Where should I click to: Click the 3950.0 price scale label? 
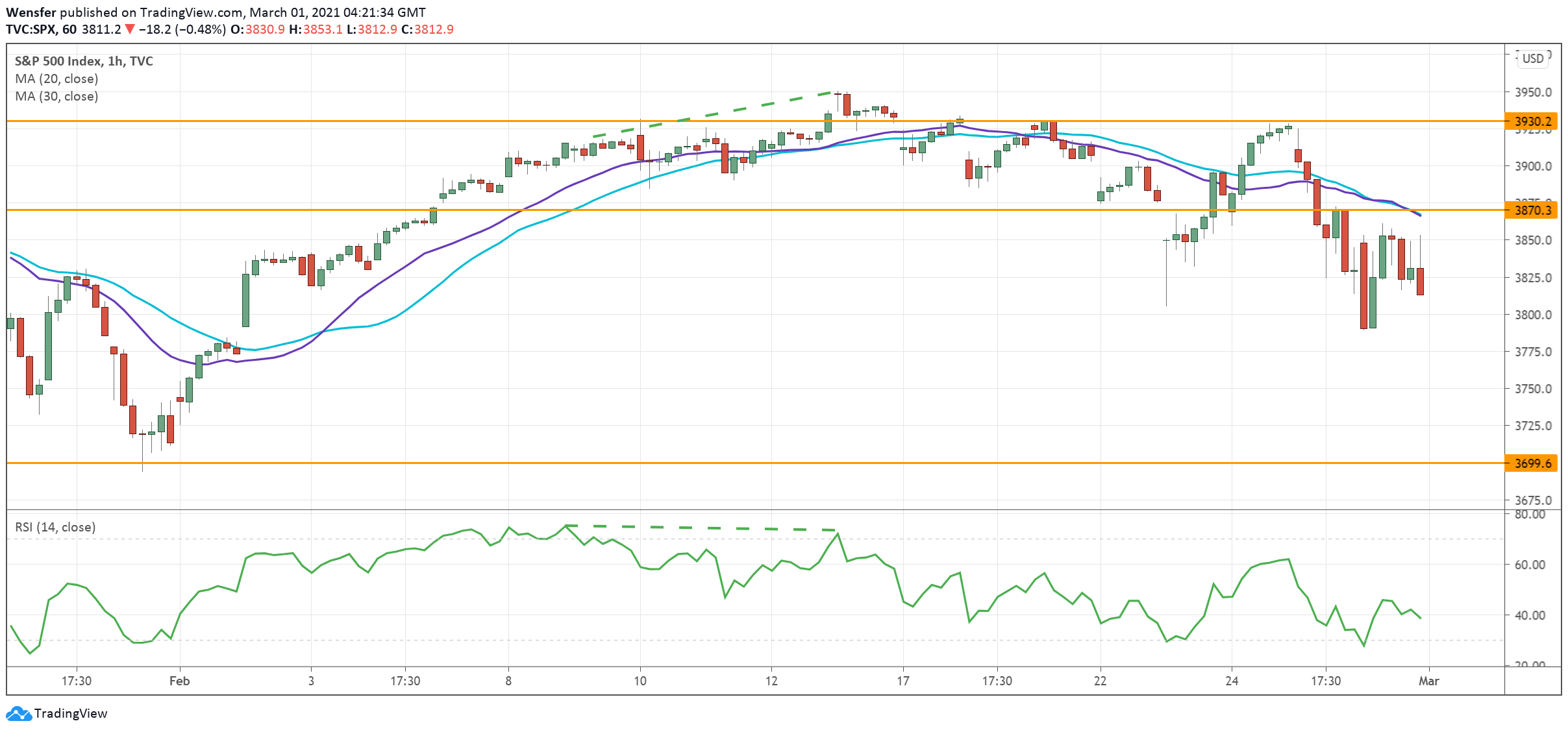[x=1533, y=92]
